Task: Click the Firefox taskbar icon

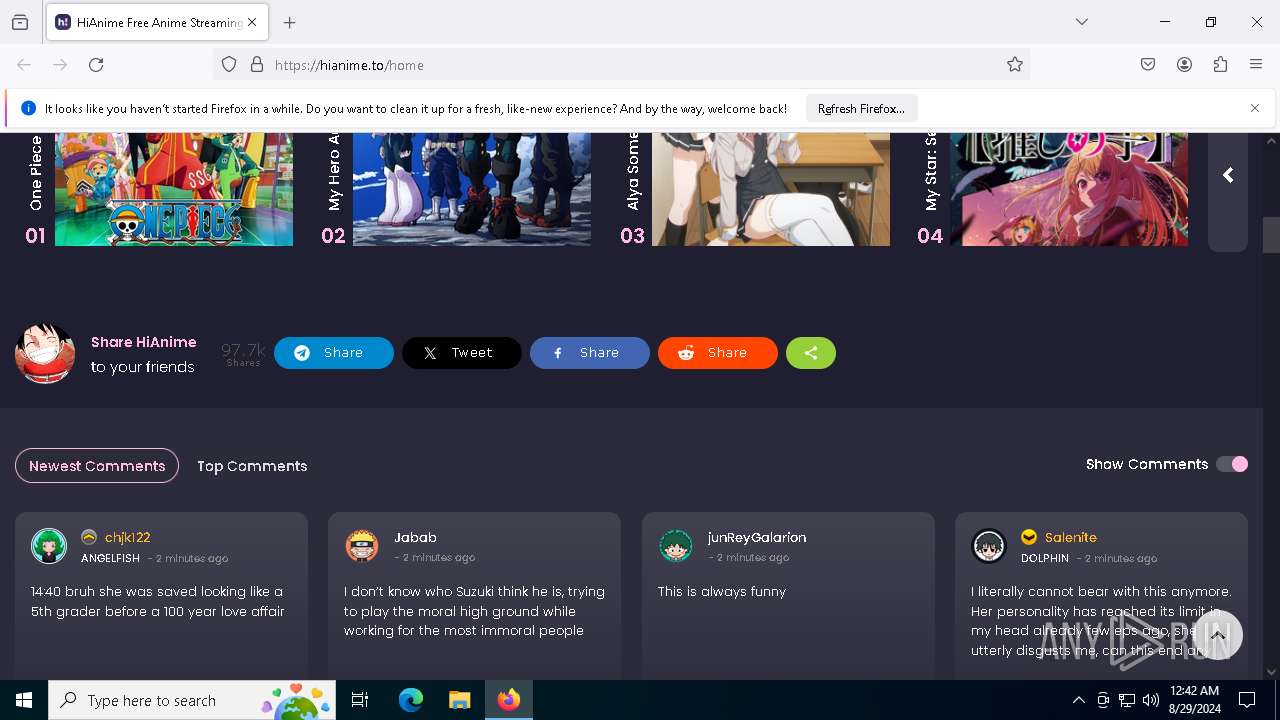Action: pyautogui.click(x=509, y=700)
